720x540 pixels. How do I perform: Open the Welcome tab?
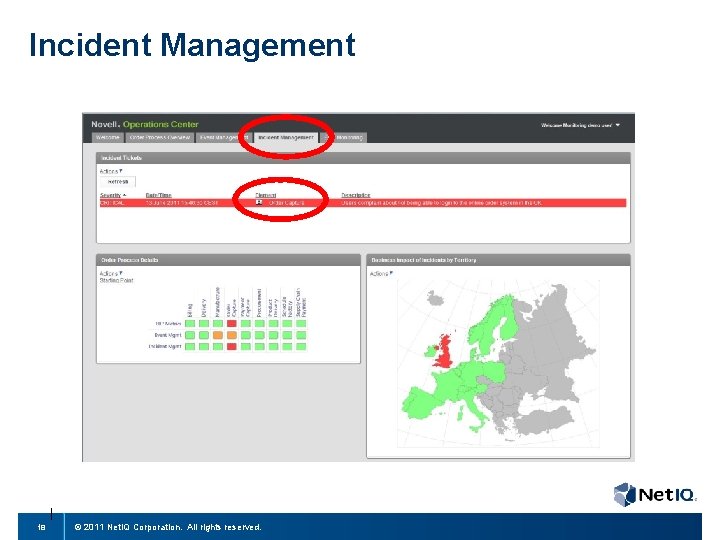(x=107, y=137)
